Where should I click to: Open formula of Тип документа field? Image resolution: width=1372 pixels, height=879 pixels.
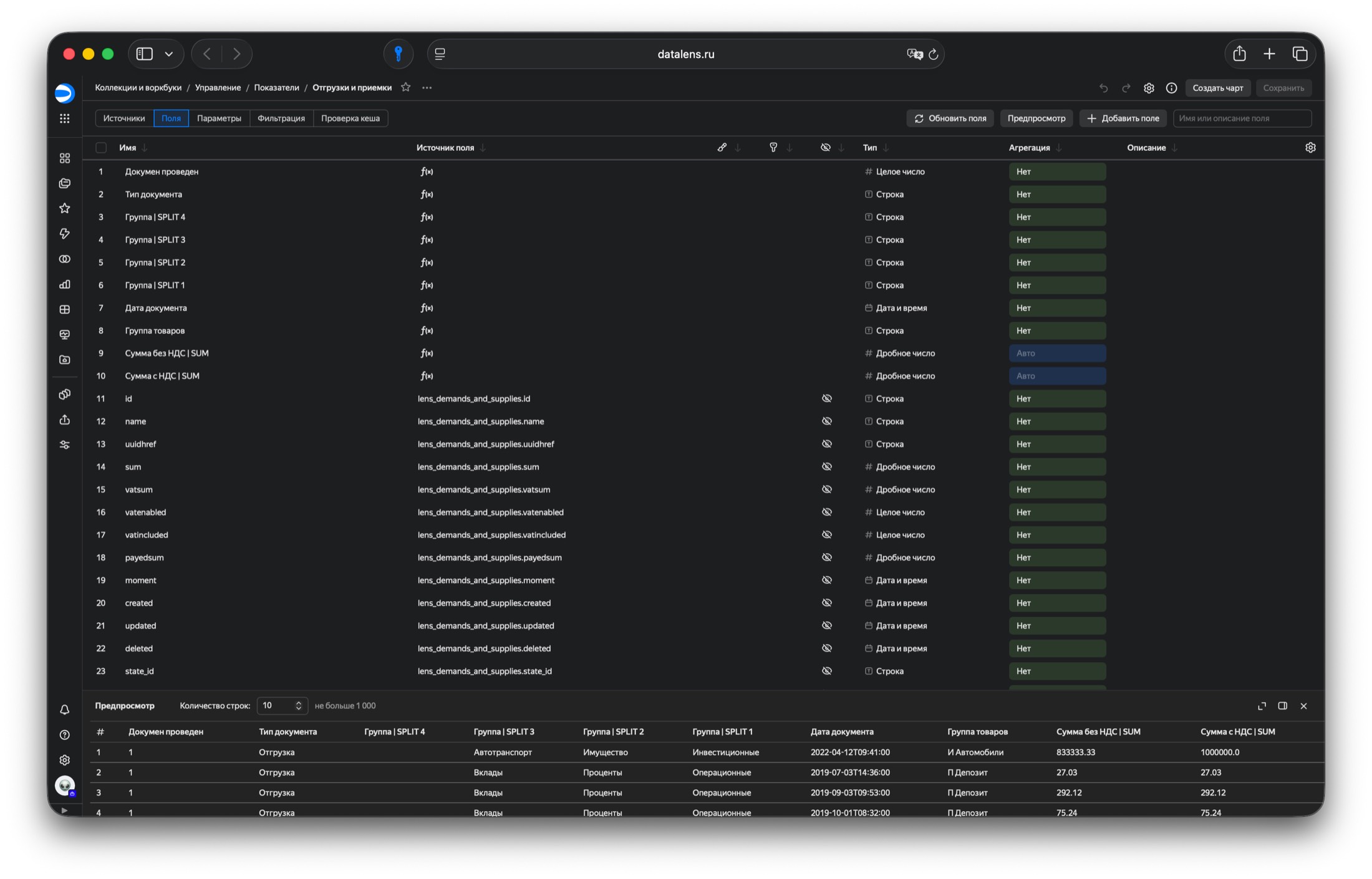coord(427,195)
